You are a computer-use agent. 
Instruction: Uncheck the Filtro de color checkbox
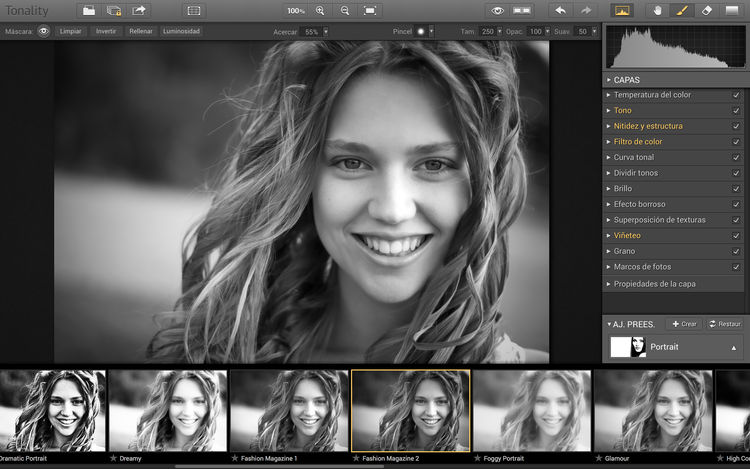pyautogui.click(x=736, y=142)
